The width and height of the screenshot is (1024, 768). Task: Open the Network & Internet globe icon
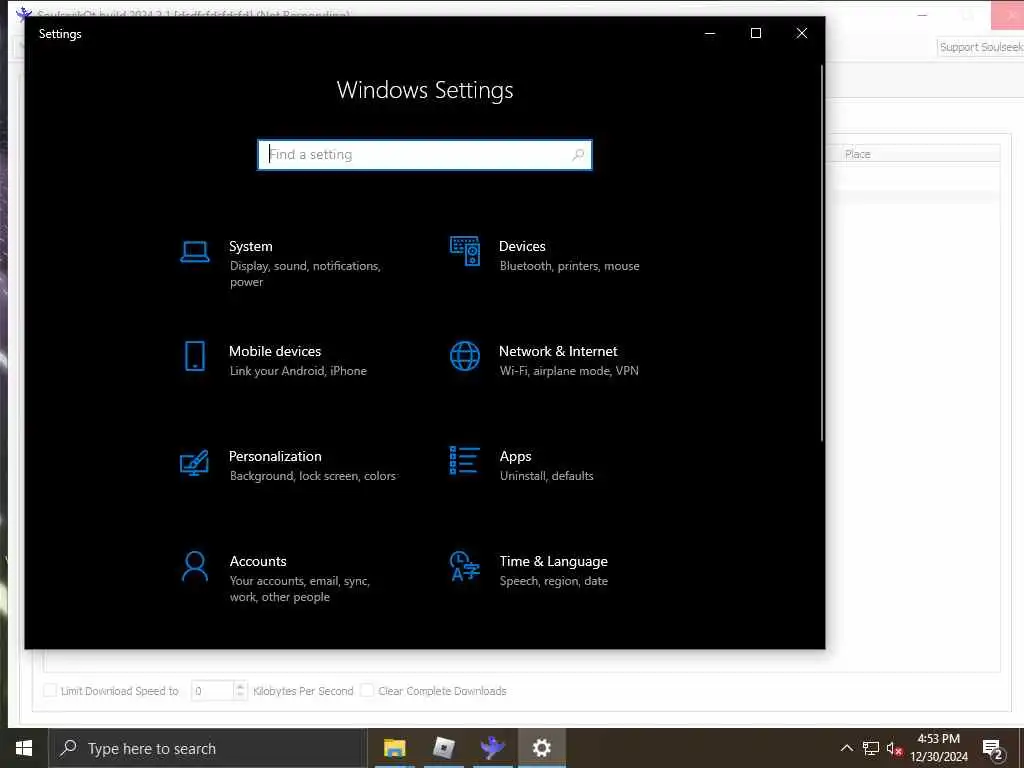tap(465, 356)
